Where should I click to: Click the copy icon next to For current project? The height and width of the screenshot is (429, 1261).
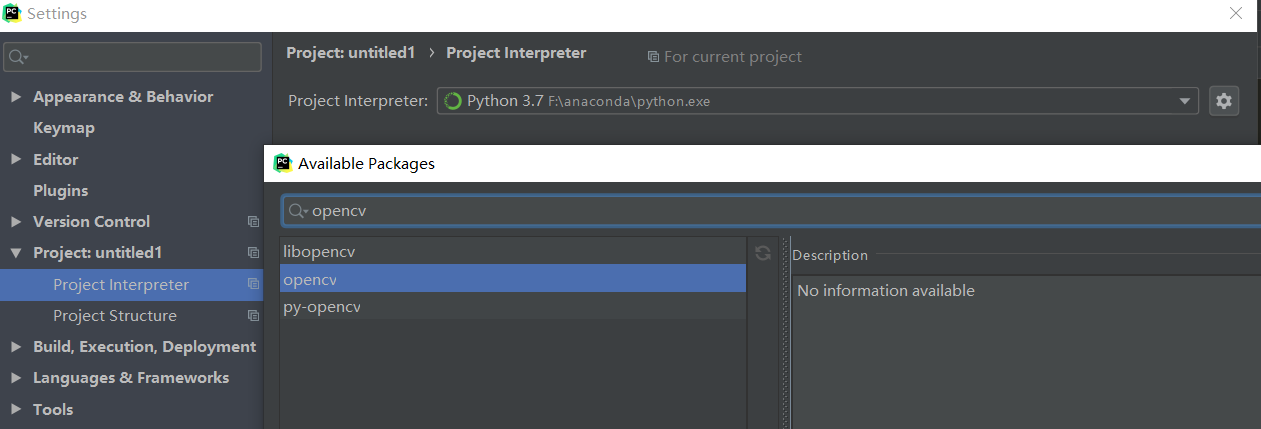[x=653, y=57]
